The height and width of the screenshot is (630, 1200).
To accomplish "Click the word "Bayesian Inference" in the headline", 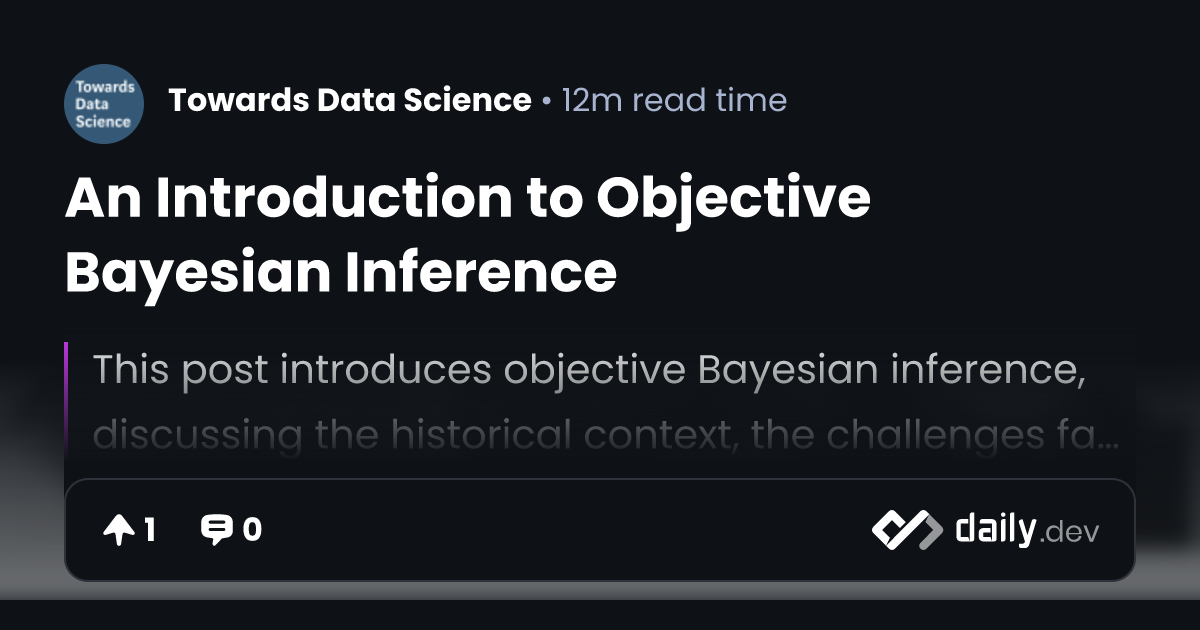I will click(x=341, y=272).
